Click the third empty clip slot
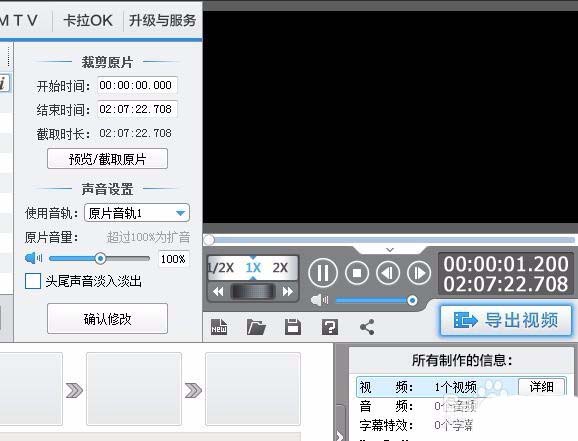This screenshot has height=441, width=578. click(253, 389)
